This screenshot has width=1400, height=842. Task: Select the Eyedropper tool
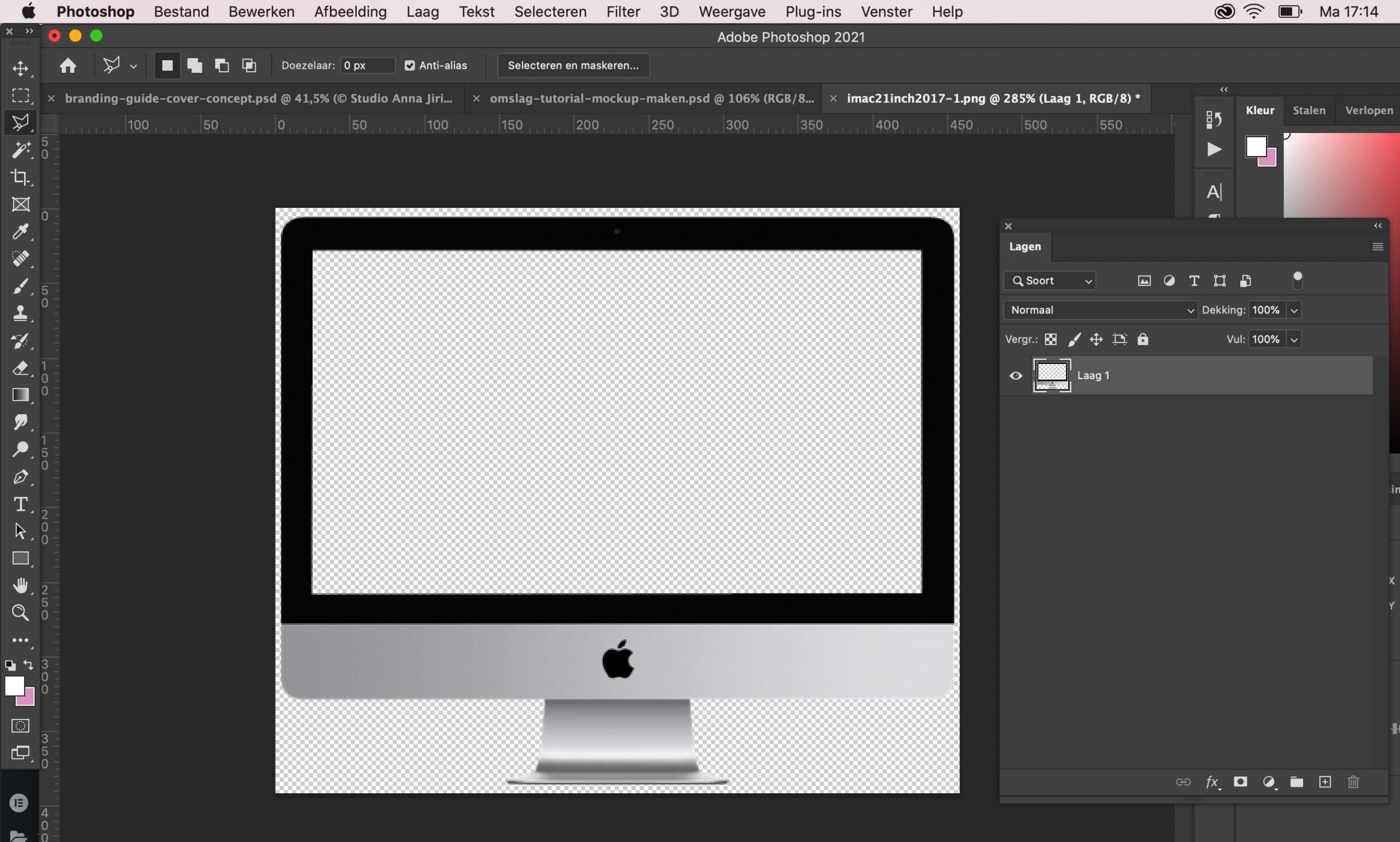tap(20, 231)
